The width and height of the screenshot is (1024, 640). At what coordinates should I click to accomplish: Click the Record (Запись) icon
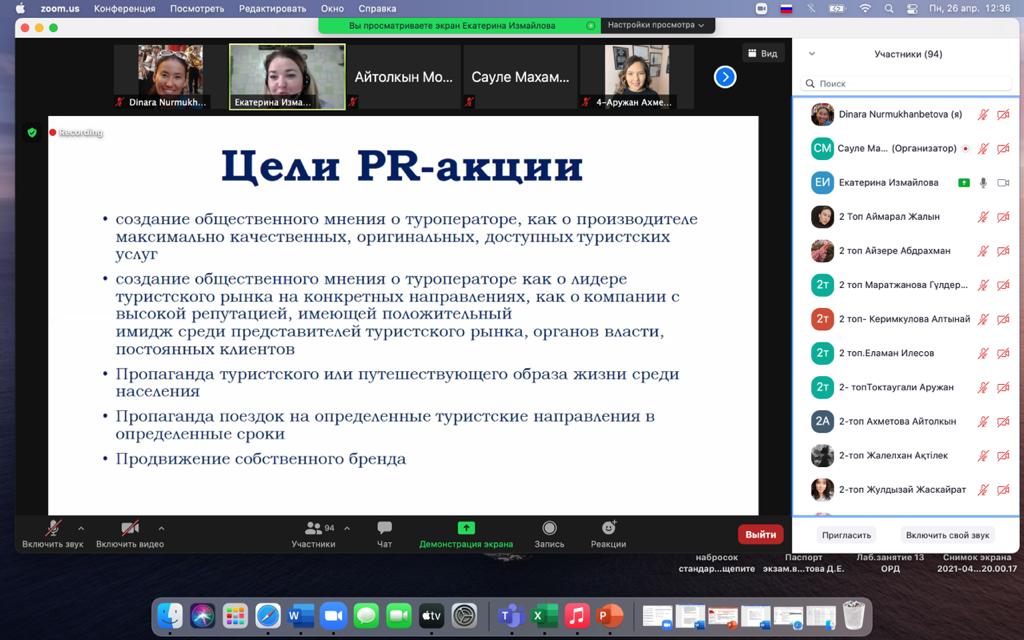click(549, 529)
